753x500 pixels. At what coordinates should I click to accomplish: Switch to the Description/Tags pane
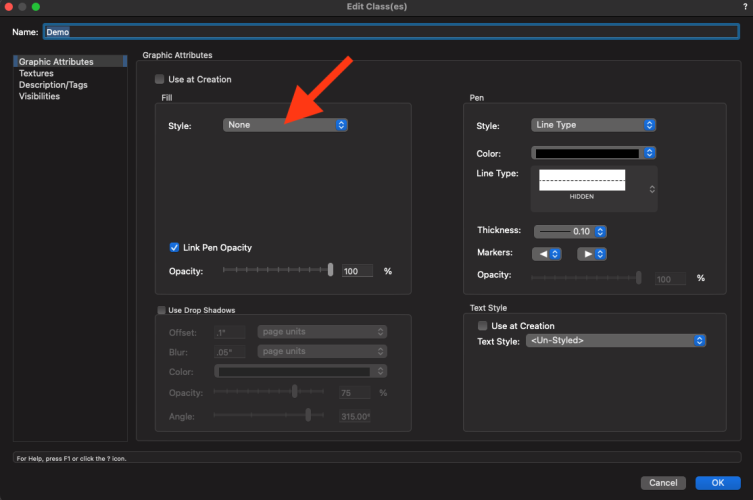(x=52, y=85)
